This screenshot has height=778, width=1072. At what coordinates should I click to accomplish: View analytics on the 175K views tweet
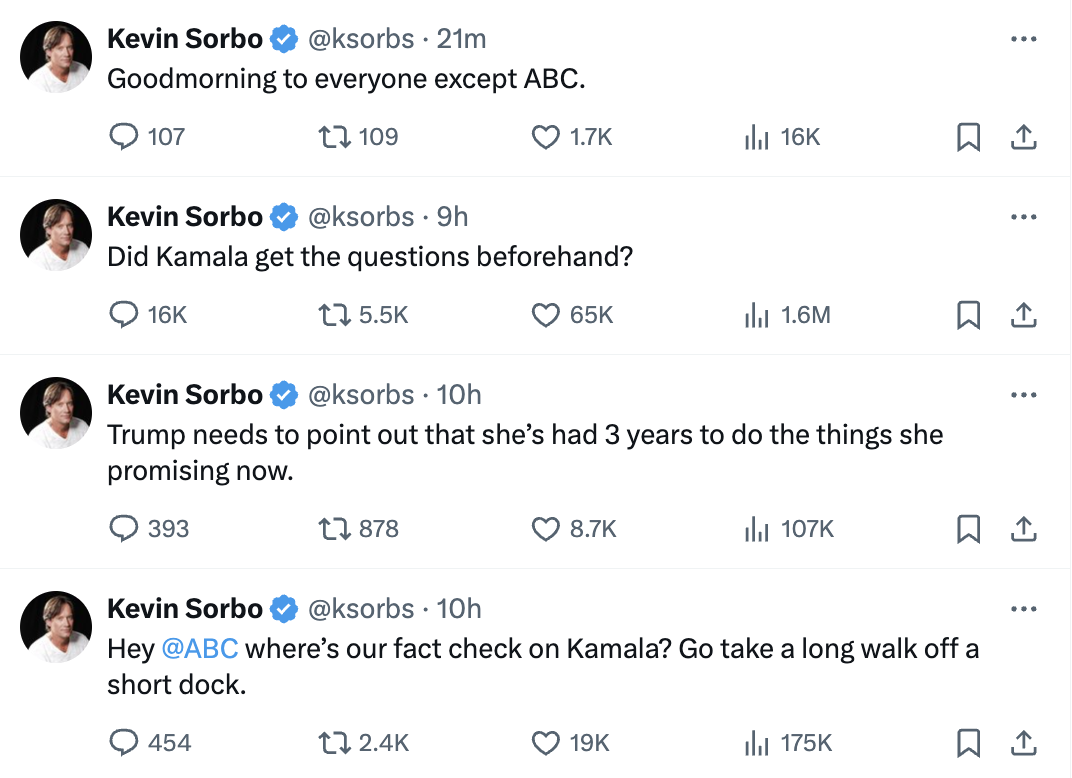coord(757,743)
